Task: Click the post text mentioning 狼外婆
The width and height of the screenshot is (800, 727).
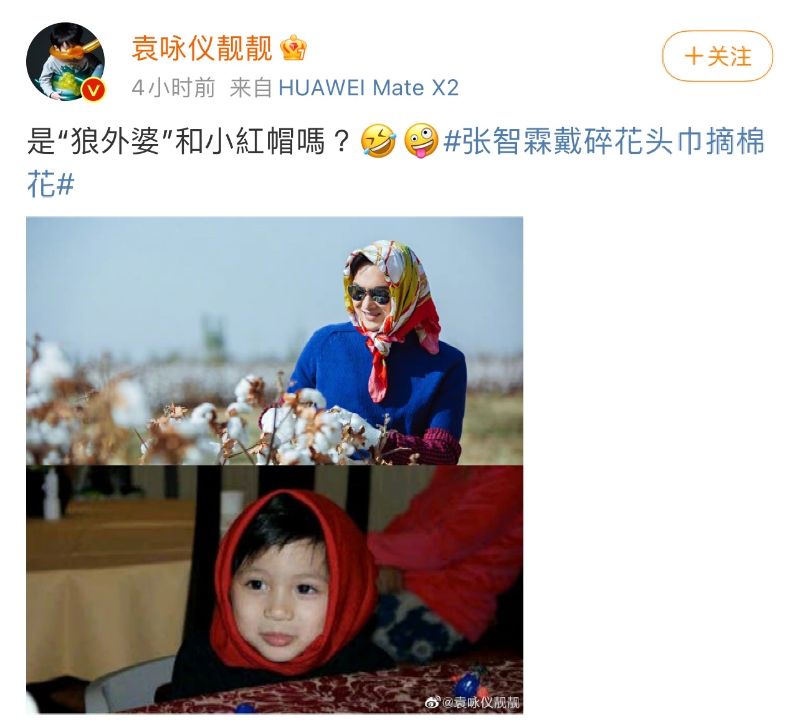Action: 188,141
